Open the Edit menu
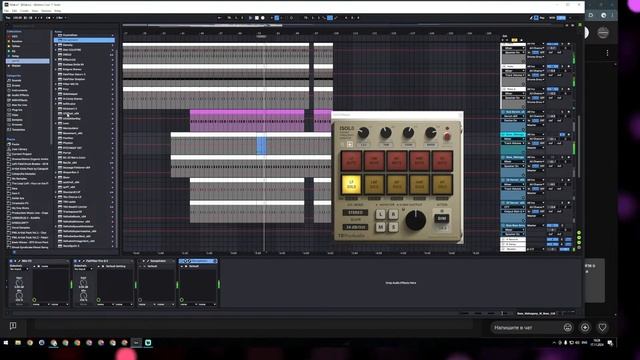This screenshot has height=360, width=640. (x=14, y=11)
